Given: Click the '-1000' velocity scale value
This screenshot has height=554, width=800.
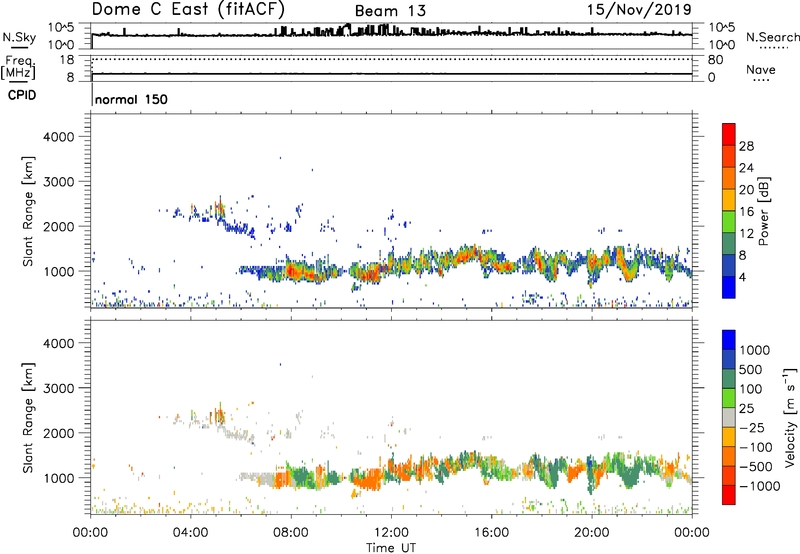Looking at the screenshot, I should coord(760,486).
